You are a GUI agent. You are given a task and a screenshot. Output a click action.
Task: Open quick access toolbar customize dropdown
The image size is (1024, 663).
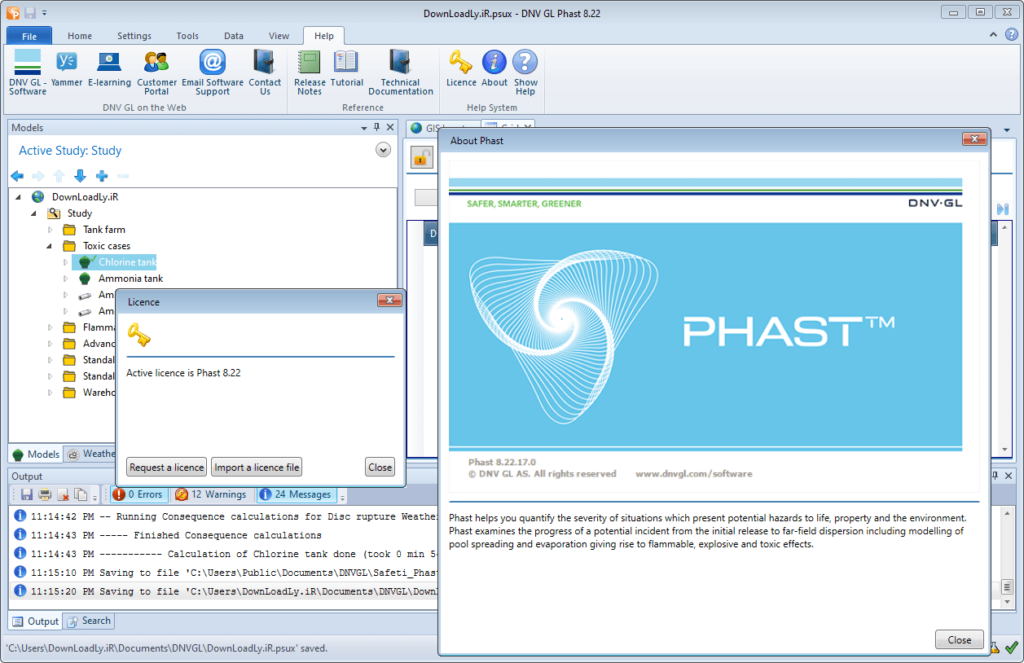(44, 13)
